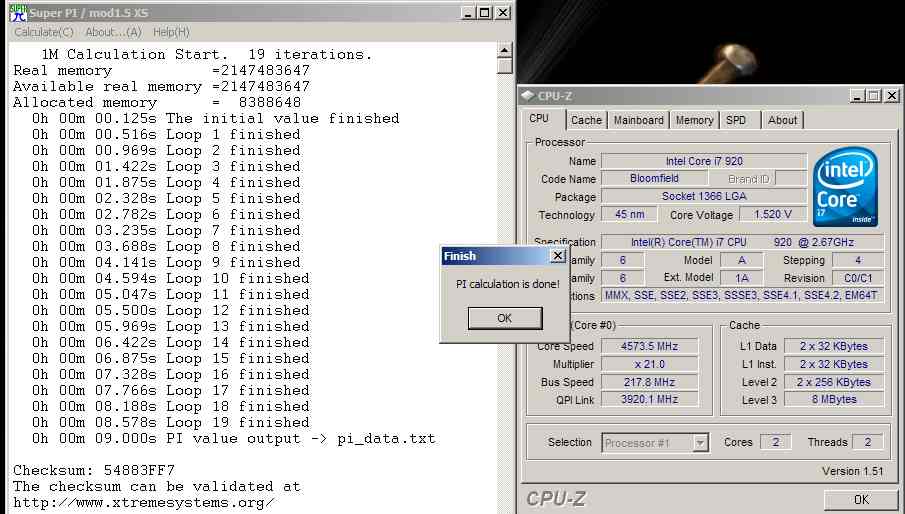The height and width of the screenshot is (514, 905).
Task: Minimize the CPU-Z window
Action: (x=858, y=96)
